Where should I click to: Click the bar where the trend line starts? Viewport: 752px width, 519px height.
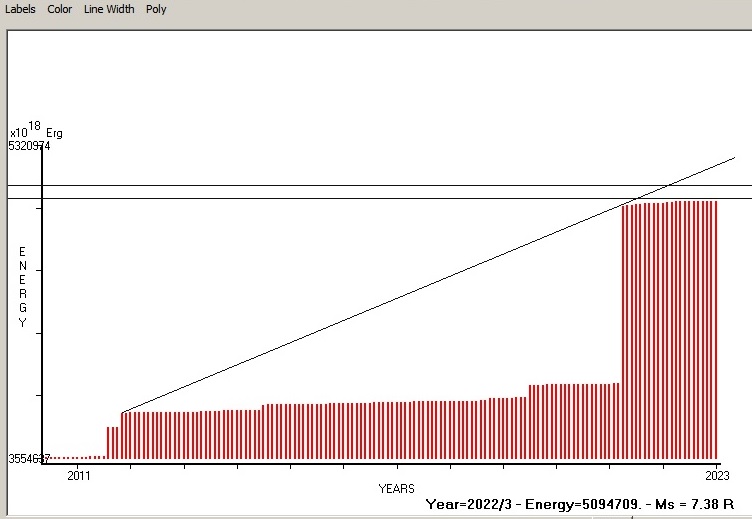(x=123, y=435)
